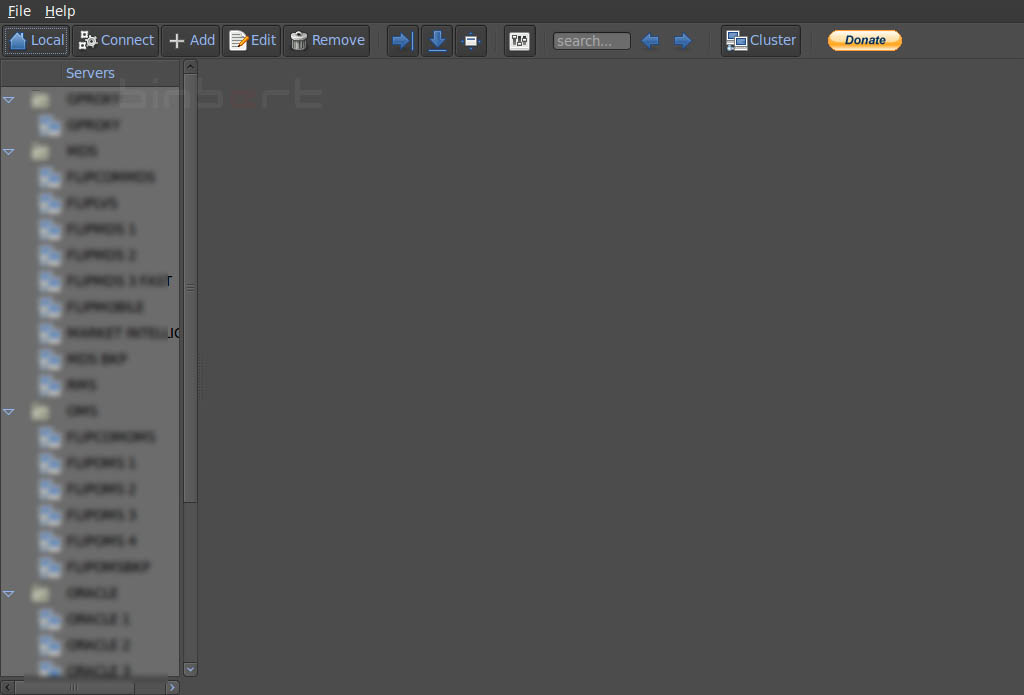Click the Donate button
The height and width of the screenshot is (695, 1024).
pyautogui.click(x=865, y=40)
